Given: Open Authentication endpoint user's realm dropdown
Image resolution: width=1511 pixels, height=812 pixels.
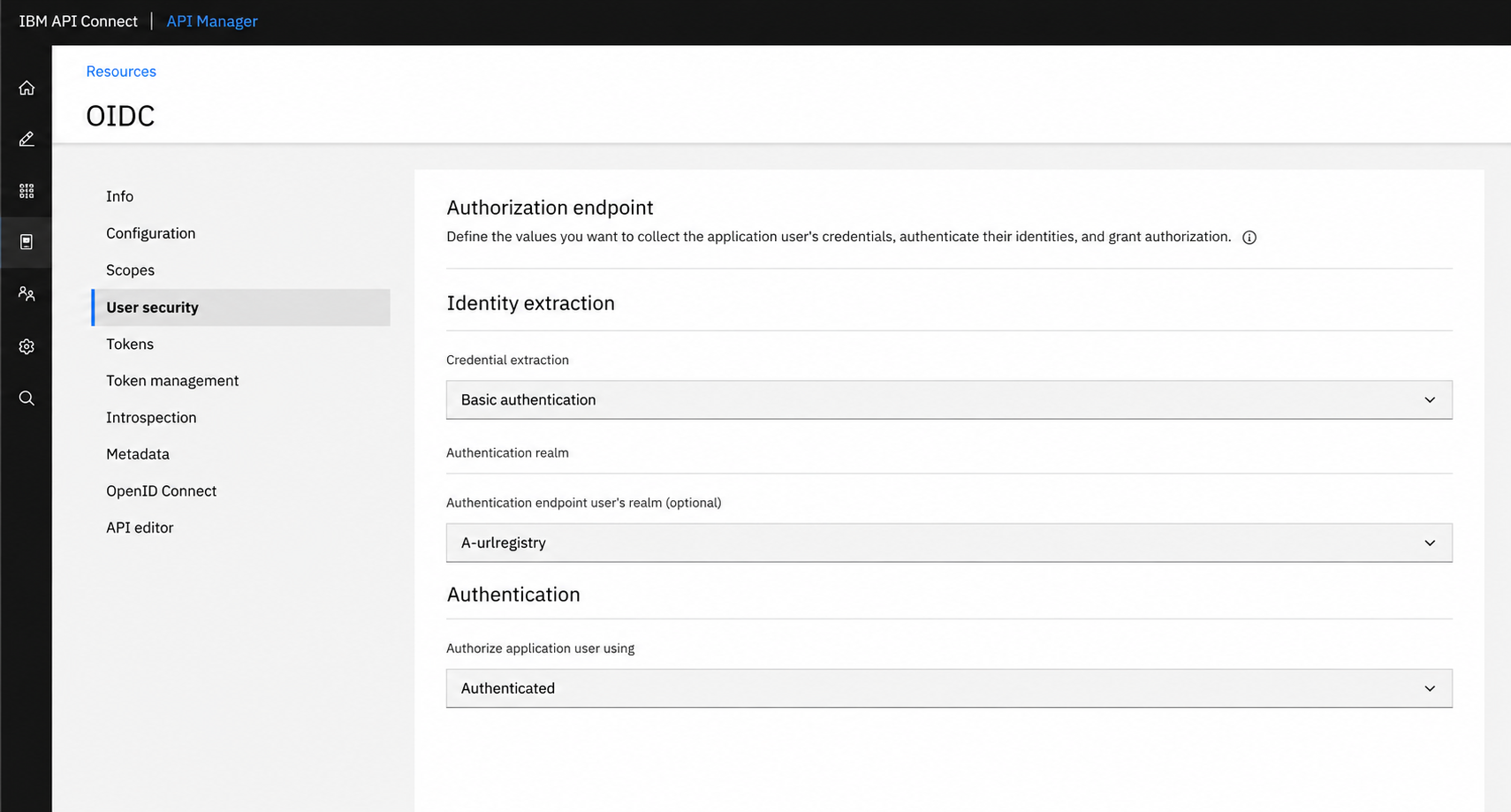Looking at the screenshot, I should coord(949,543).
